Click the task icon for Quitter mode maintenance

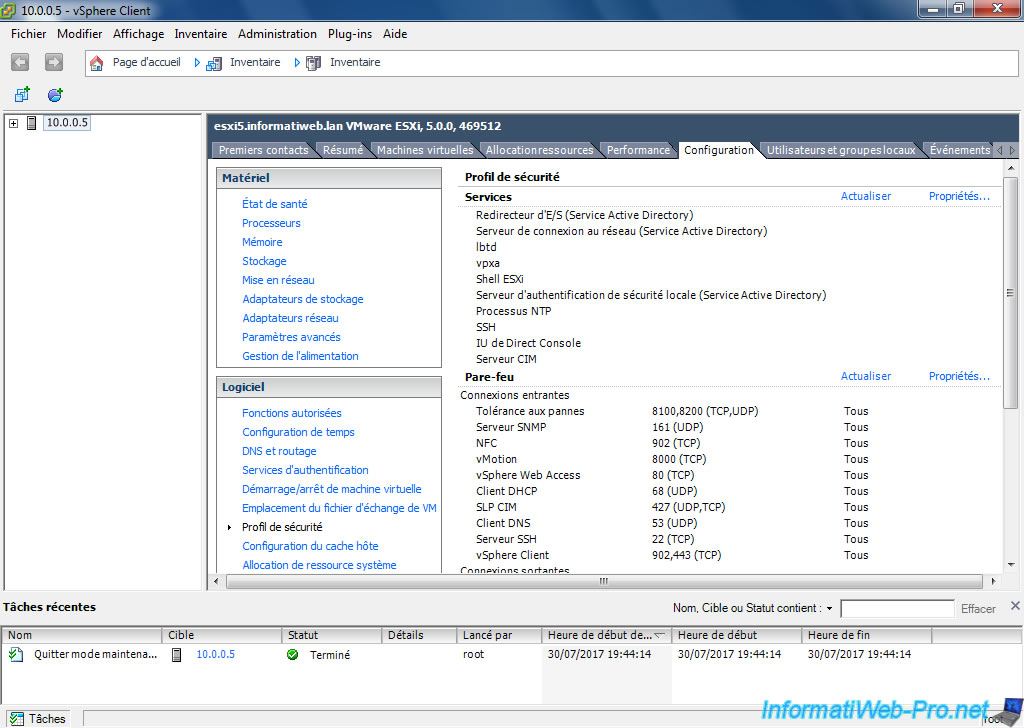tap(16, 654)
